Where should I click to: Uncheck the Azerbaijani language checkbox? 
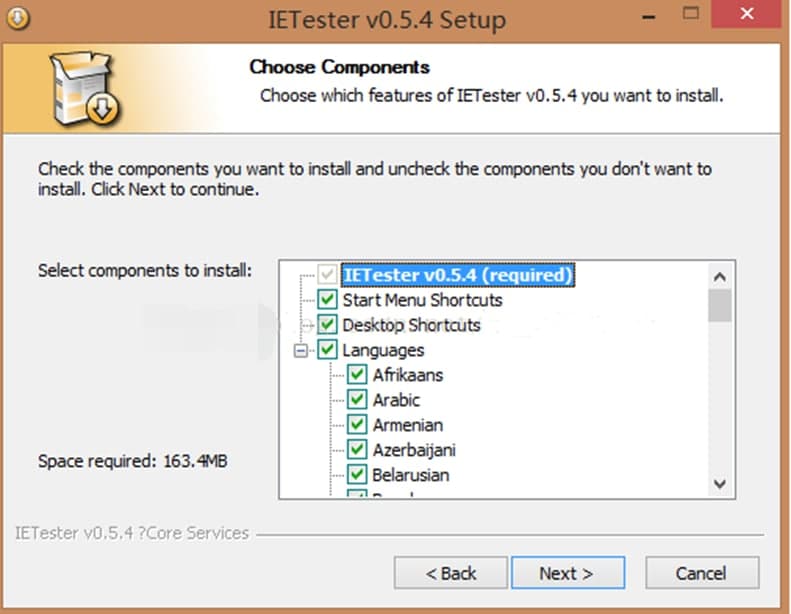(357, 449)
